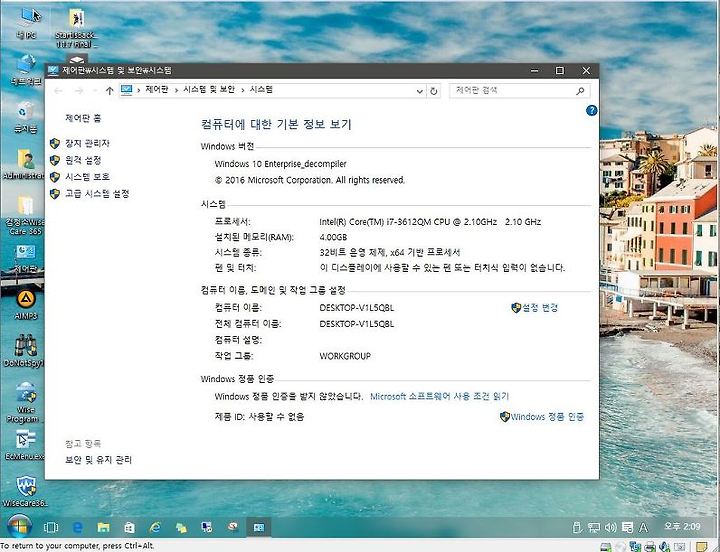Select 시스템 및 보안 in the address breadcrumb

coord(209,90)
